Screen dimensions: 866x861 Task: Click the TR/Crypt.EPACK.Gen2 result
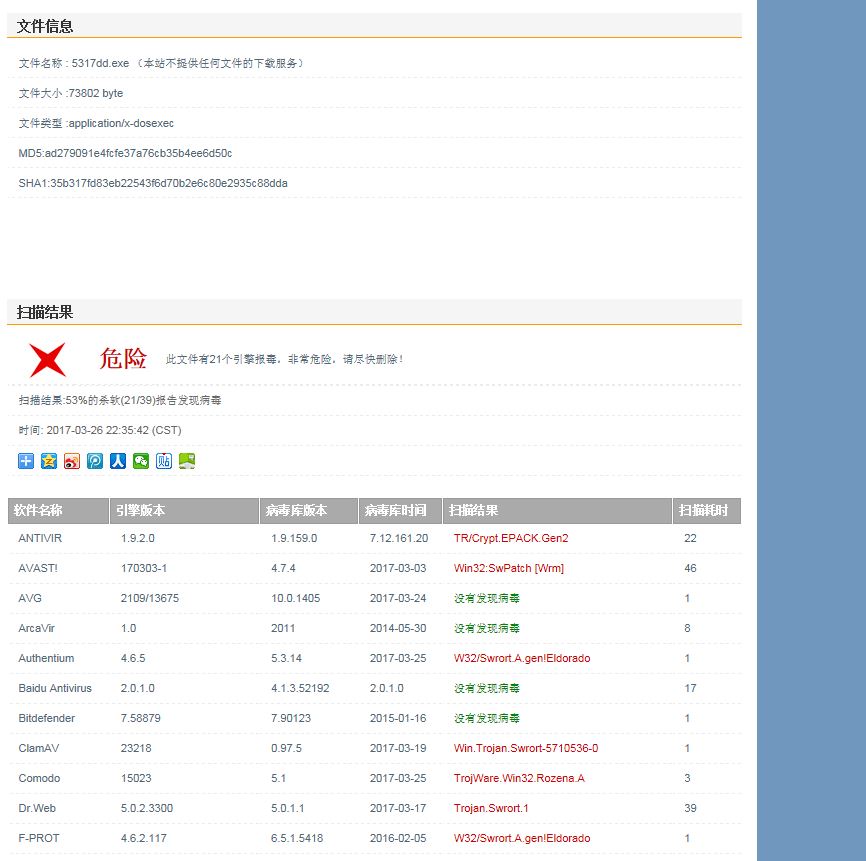511,538
